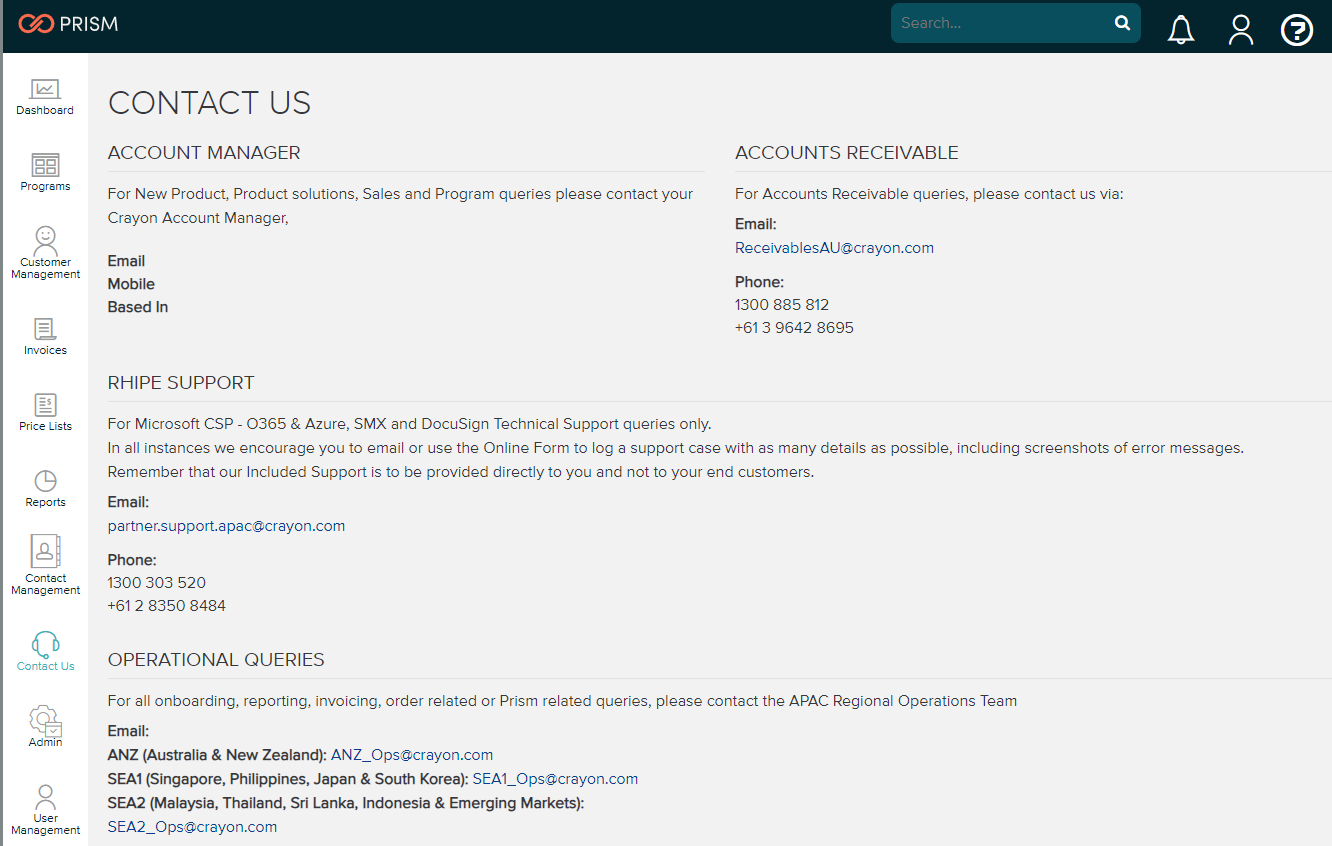Select the Reports sidebar icon
1332x846 pixels.
coord(45,487)
